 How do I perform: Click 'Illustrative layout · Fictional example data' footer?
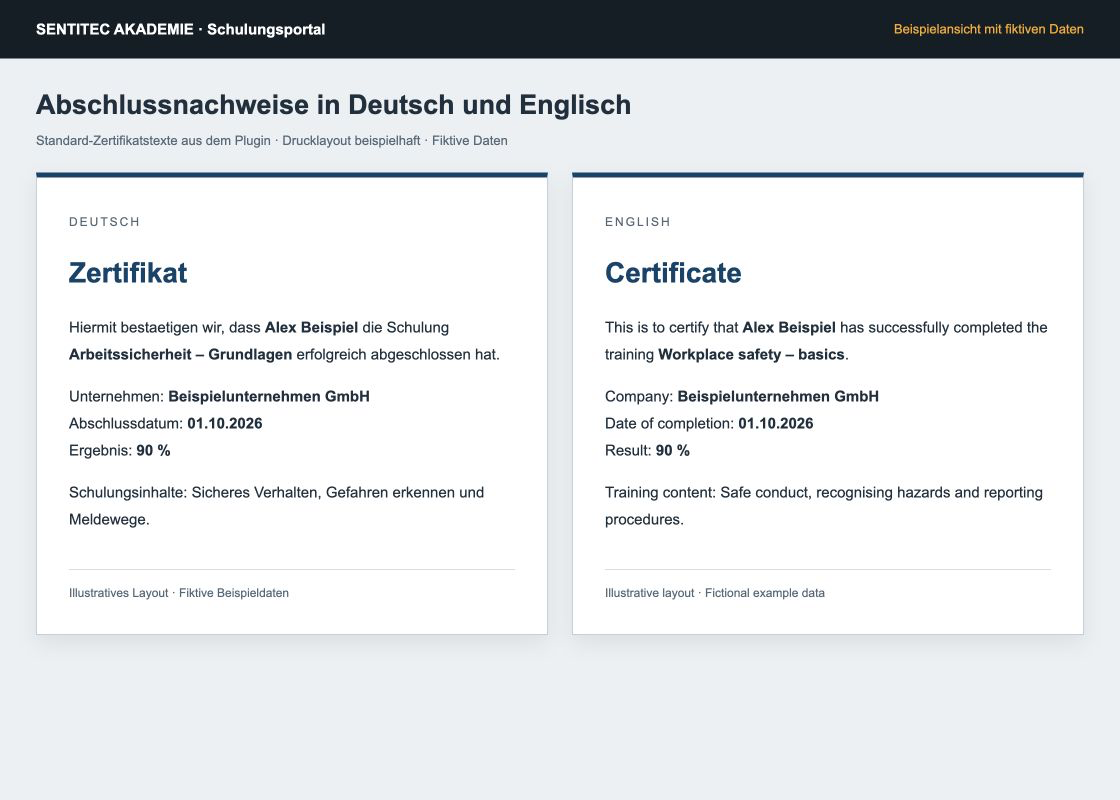pyautogui.click(x=714, y=593)
